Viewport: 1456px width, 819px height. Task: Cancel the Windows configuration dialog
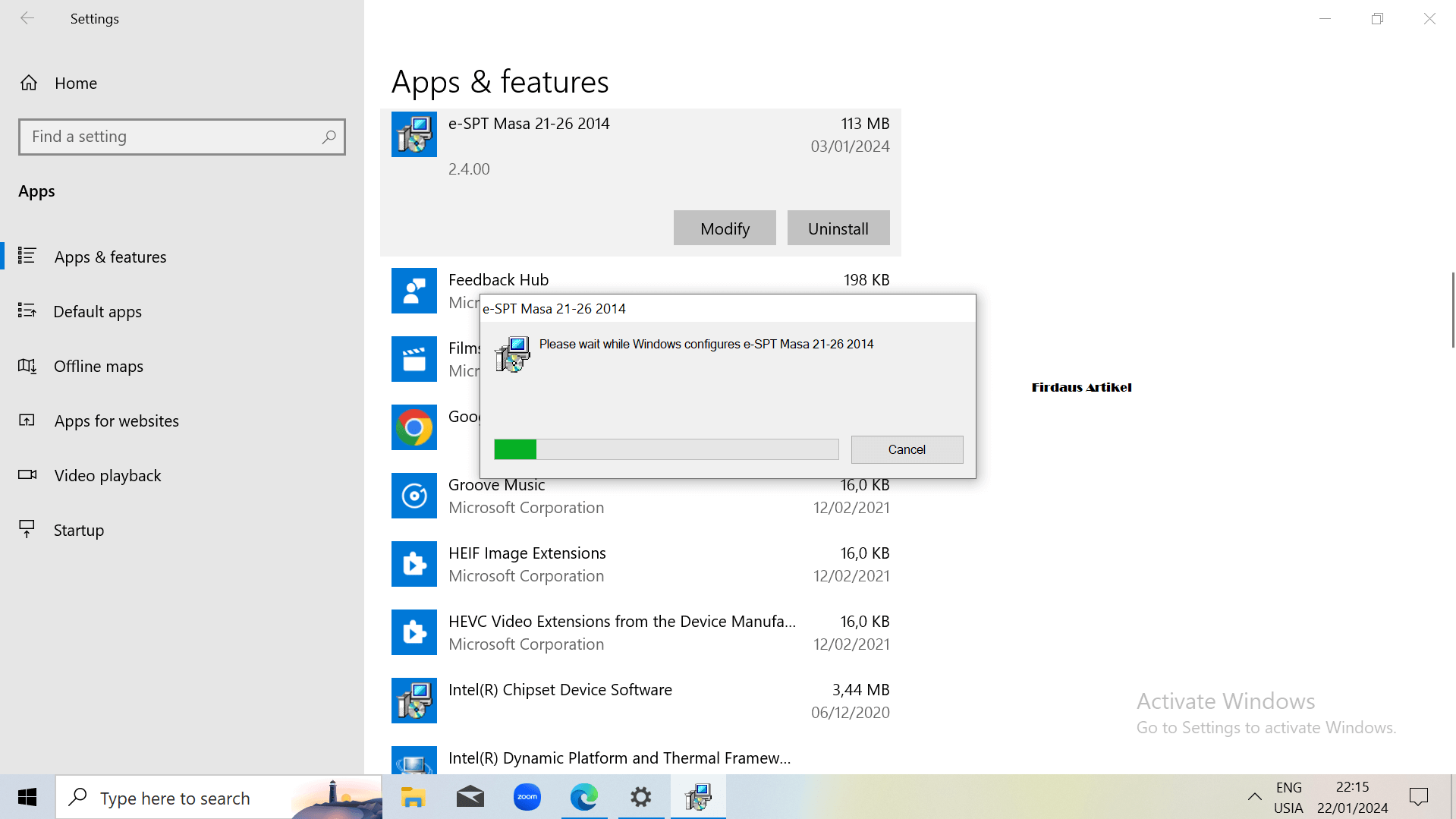(x=907, y=449)
